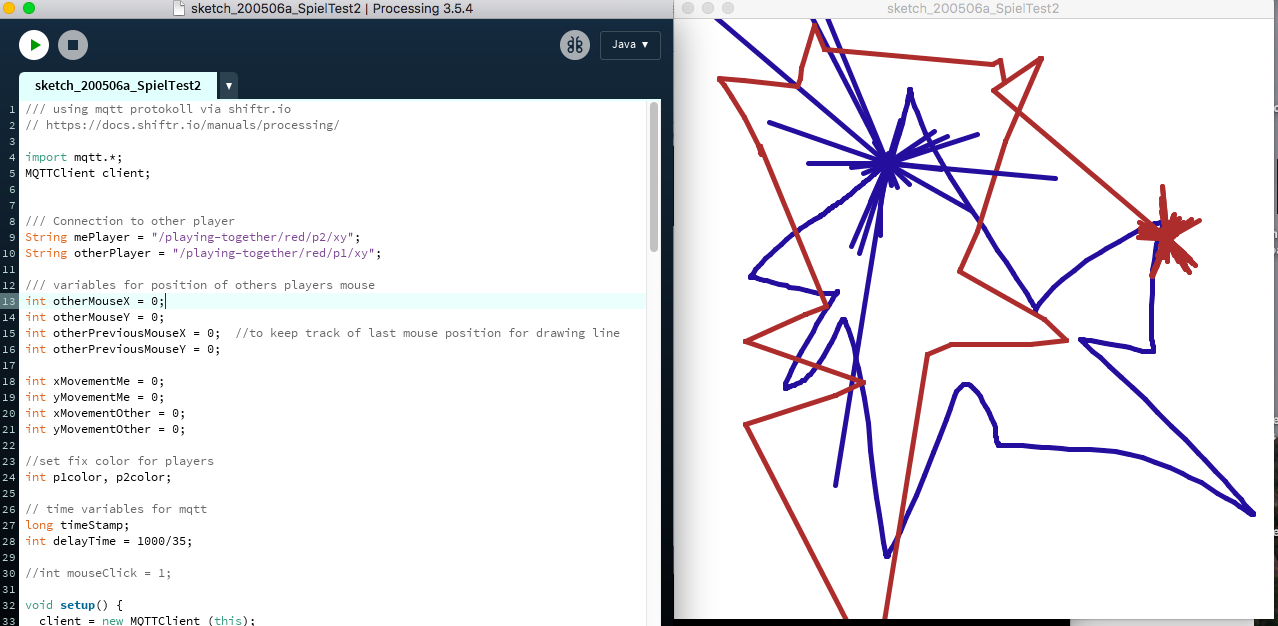The height and width of the screenshot is (626, 1278).
Task: Click the code editor vertical scrollbar
Action: (x=654, y=178)
